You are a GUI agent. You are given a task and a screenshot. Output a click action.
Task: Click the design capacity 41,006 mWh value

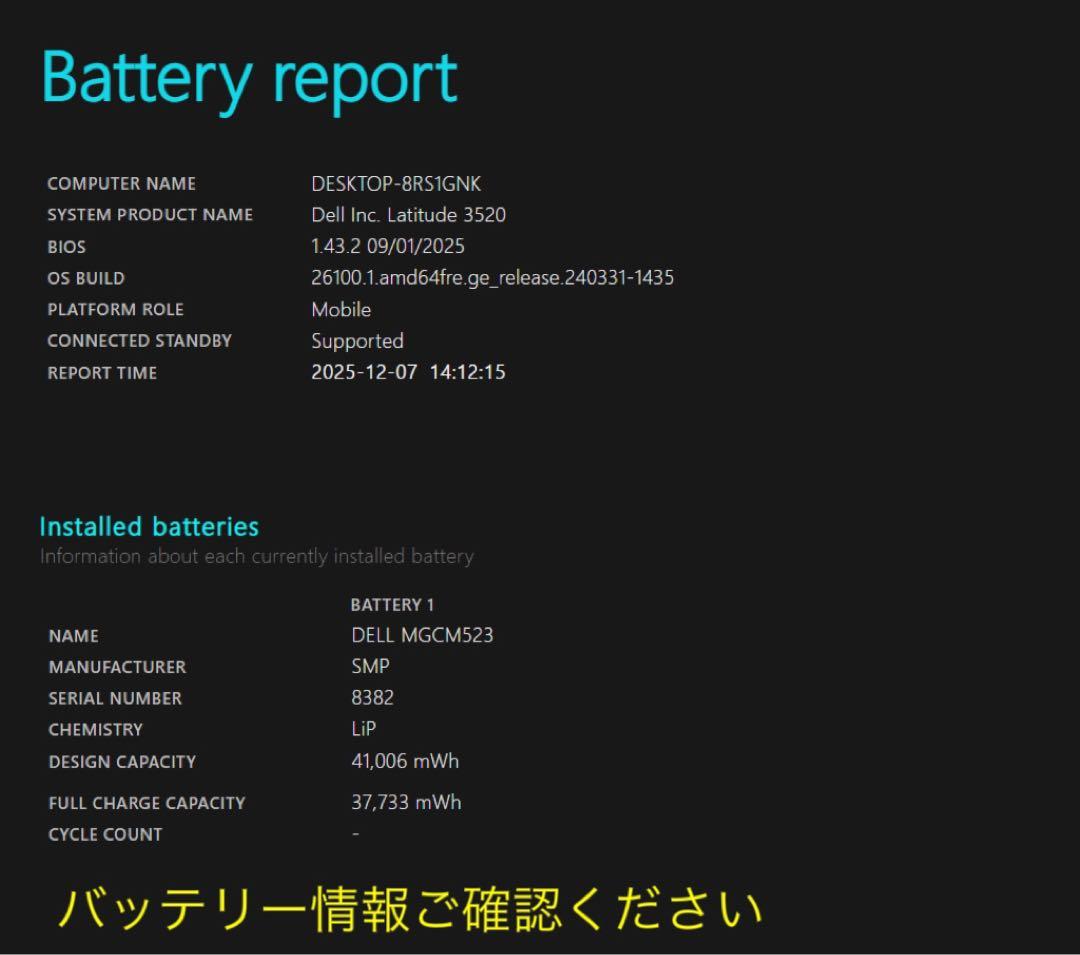click(x=404, y=761)
